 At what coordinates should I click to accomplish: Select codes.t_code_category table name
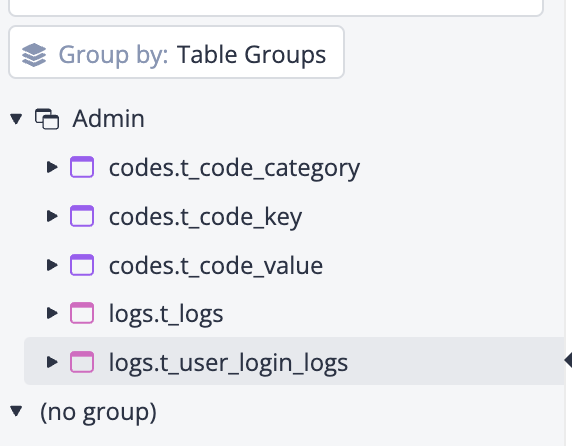coord(234,168)
